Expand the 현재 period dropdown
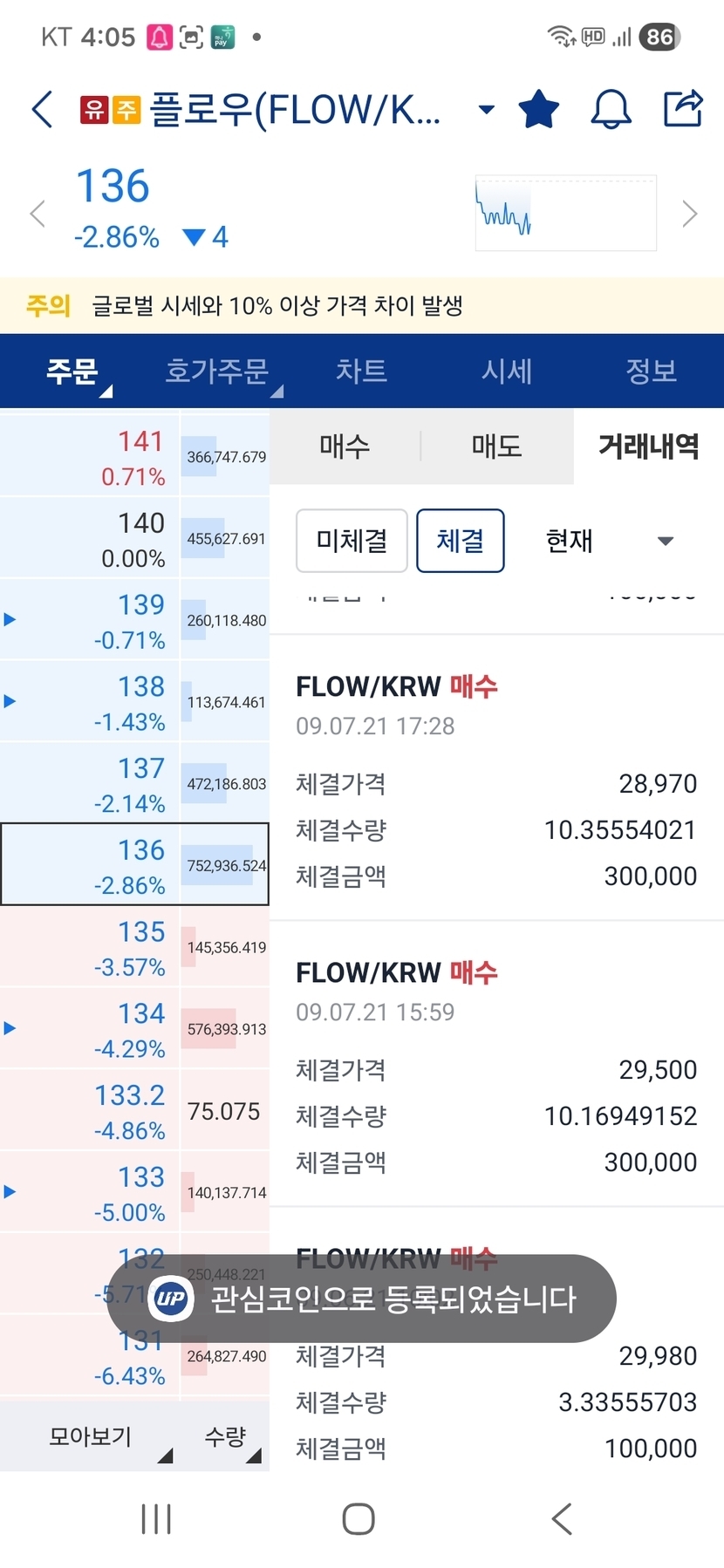 point(609,541)
